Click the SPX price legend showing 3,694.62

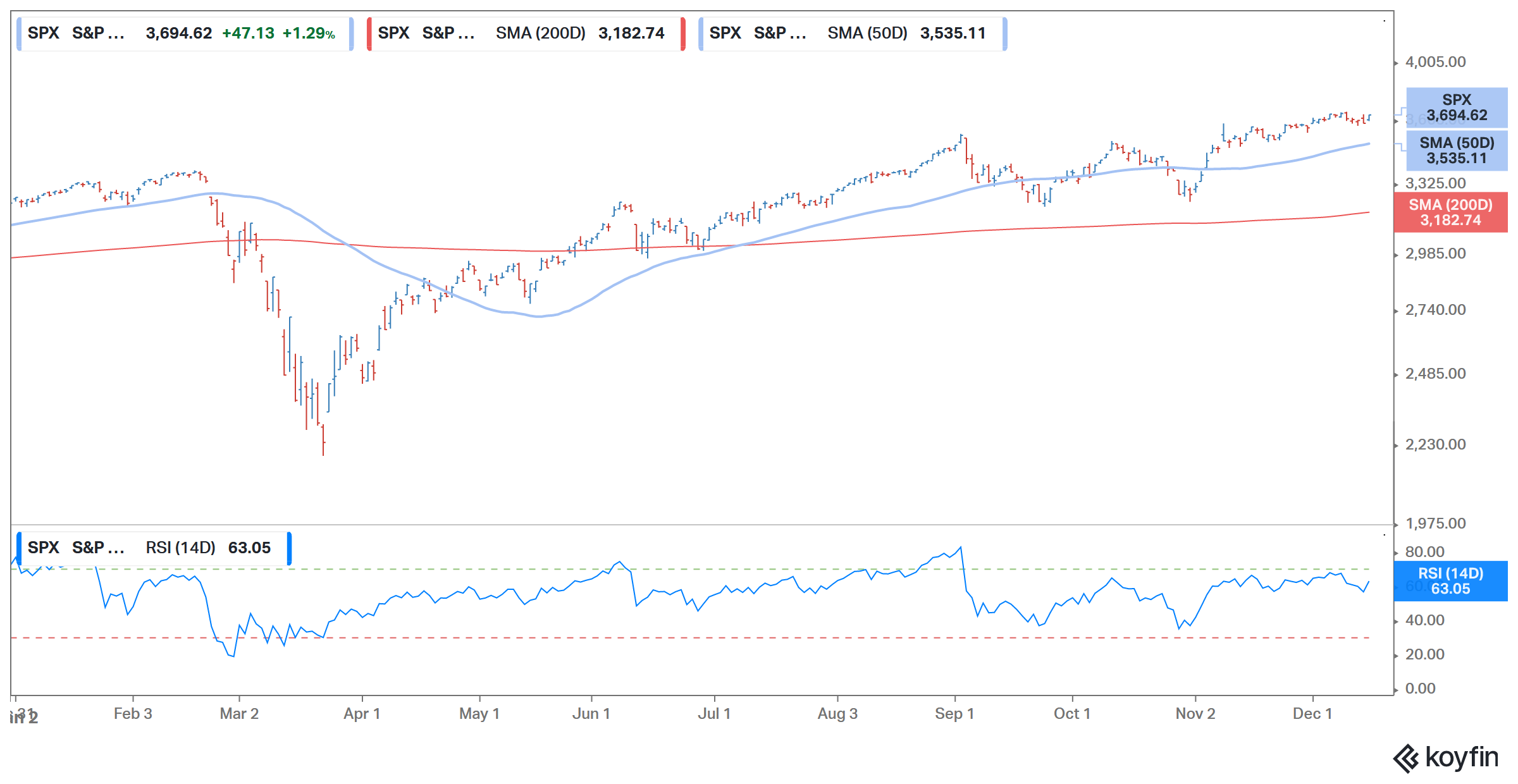pos(185,34)
